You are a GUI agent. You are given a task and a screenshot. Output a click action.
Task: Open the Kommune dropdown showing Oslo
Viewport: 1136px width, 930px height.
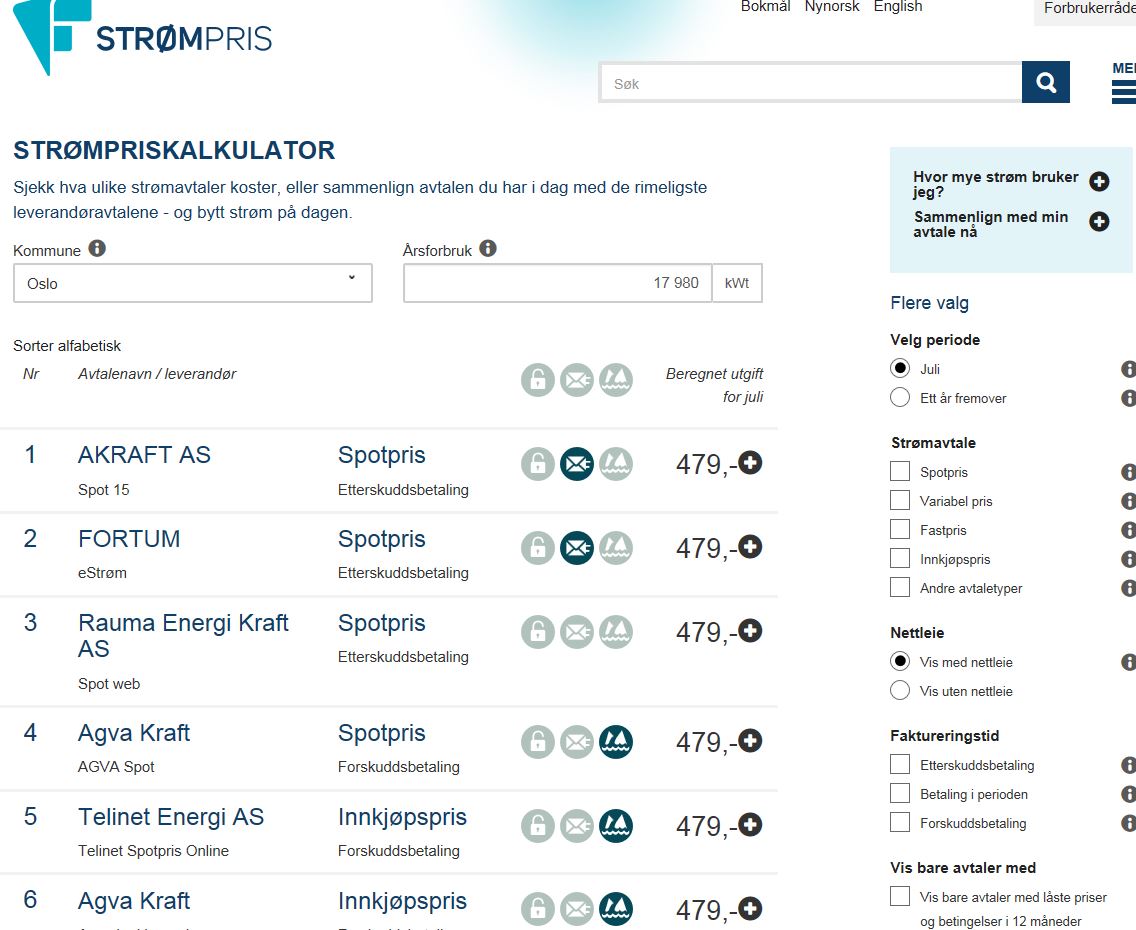click(193, 284)
